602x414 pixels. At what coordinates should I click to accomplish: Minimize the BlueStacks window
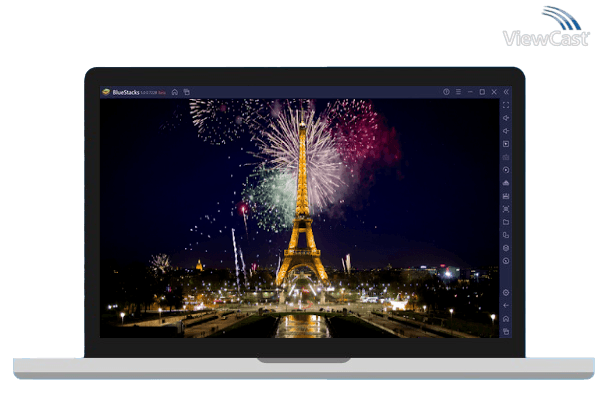pyautogui.click(x=470, y=92)
